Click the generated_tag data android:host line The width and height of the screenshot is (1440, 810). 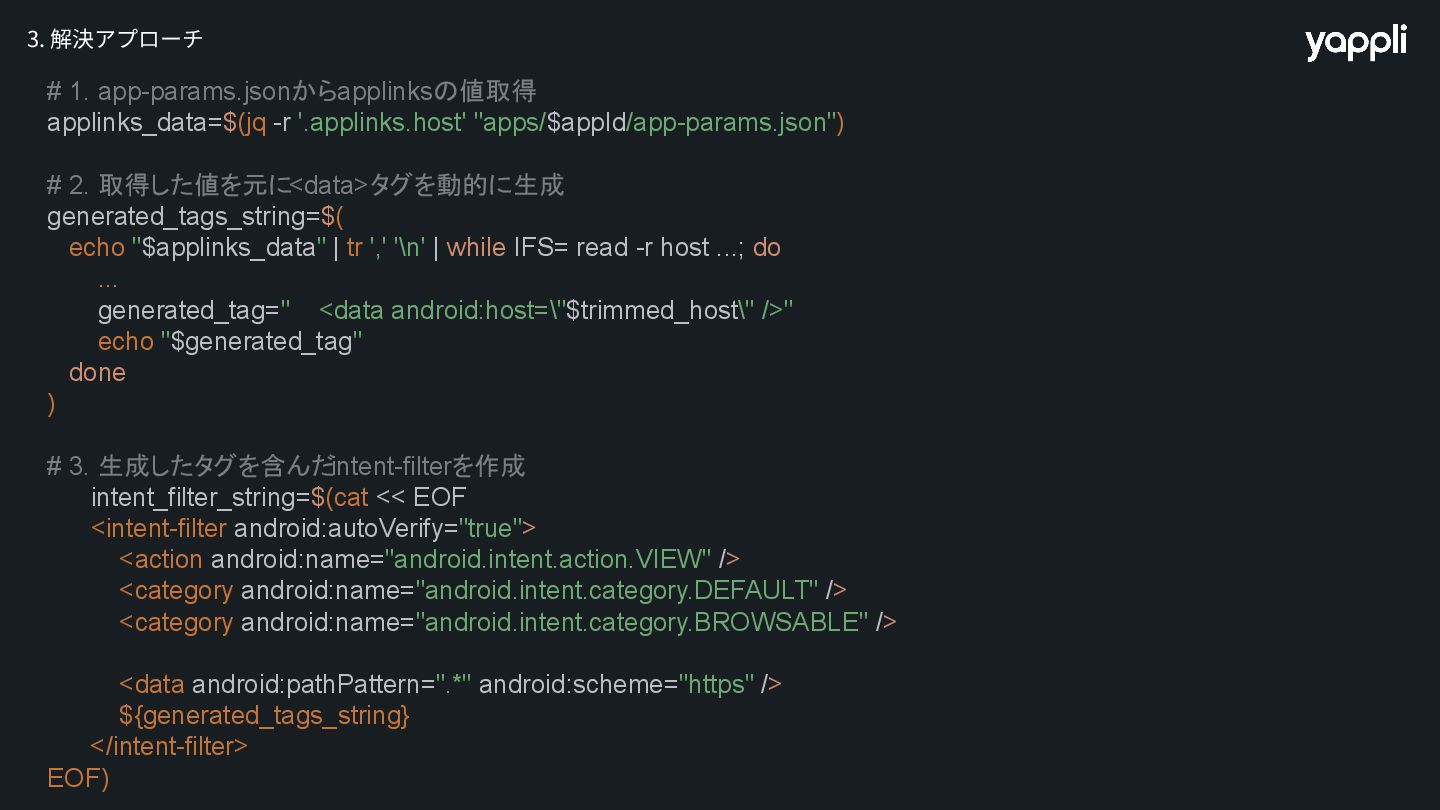[446, 310]
